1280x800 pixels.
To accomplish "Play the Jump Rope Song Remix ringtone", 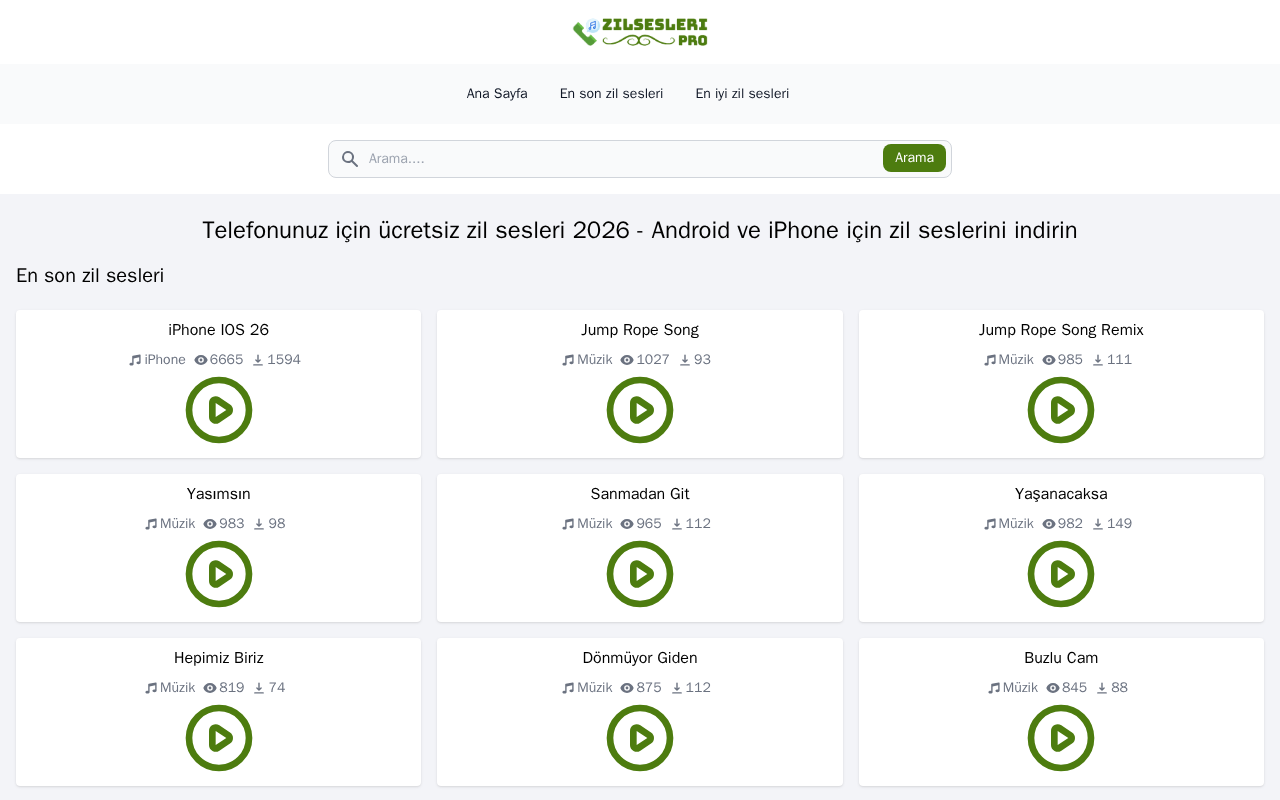I will (x=1061, y=410).
